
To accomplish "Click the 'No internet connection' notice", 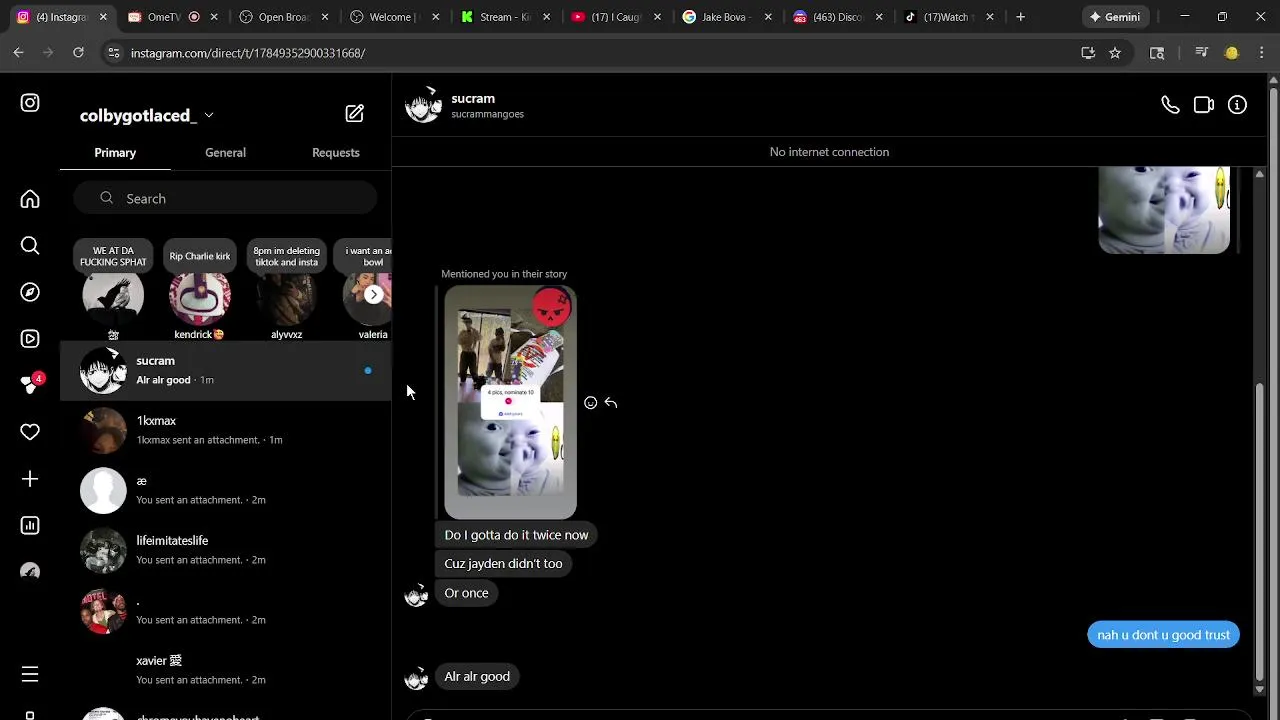I will click(829, 152).
